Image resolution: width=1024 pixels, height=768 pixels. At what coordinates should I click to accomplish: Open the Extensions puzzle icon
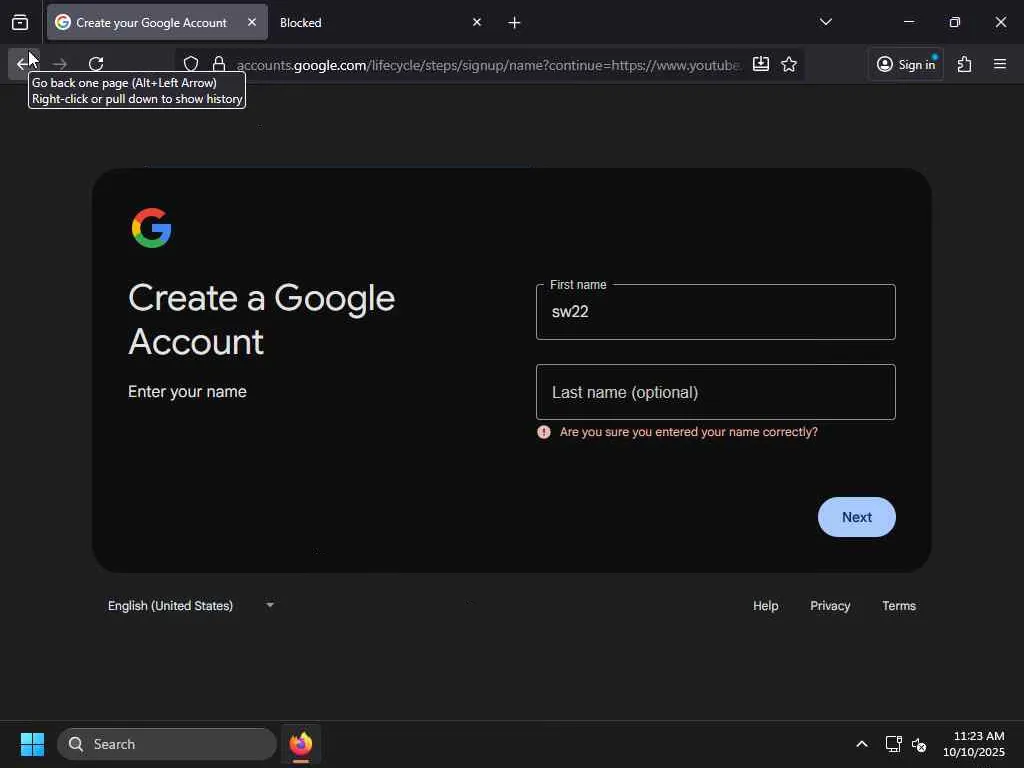965,64
